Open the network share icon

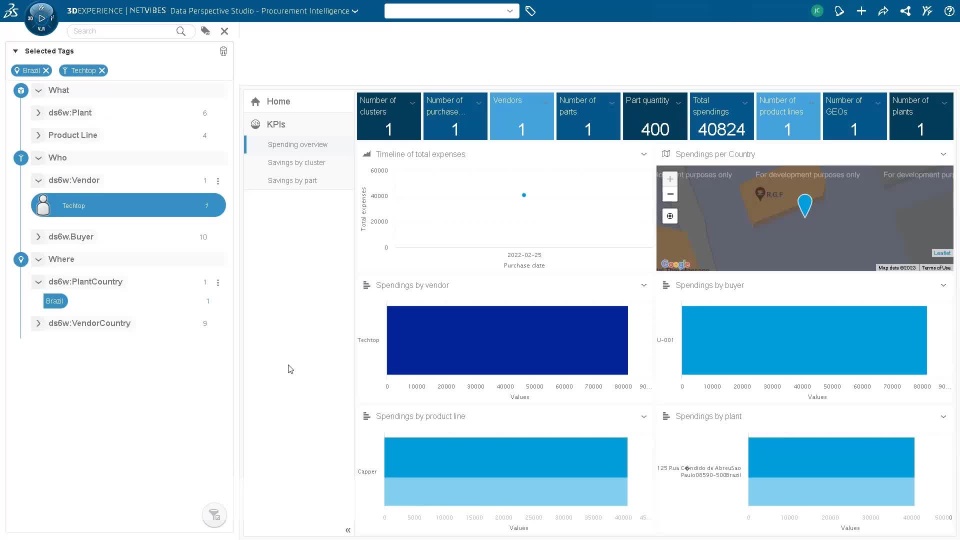(x=905, y=11)
